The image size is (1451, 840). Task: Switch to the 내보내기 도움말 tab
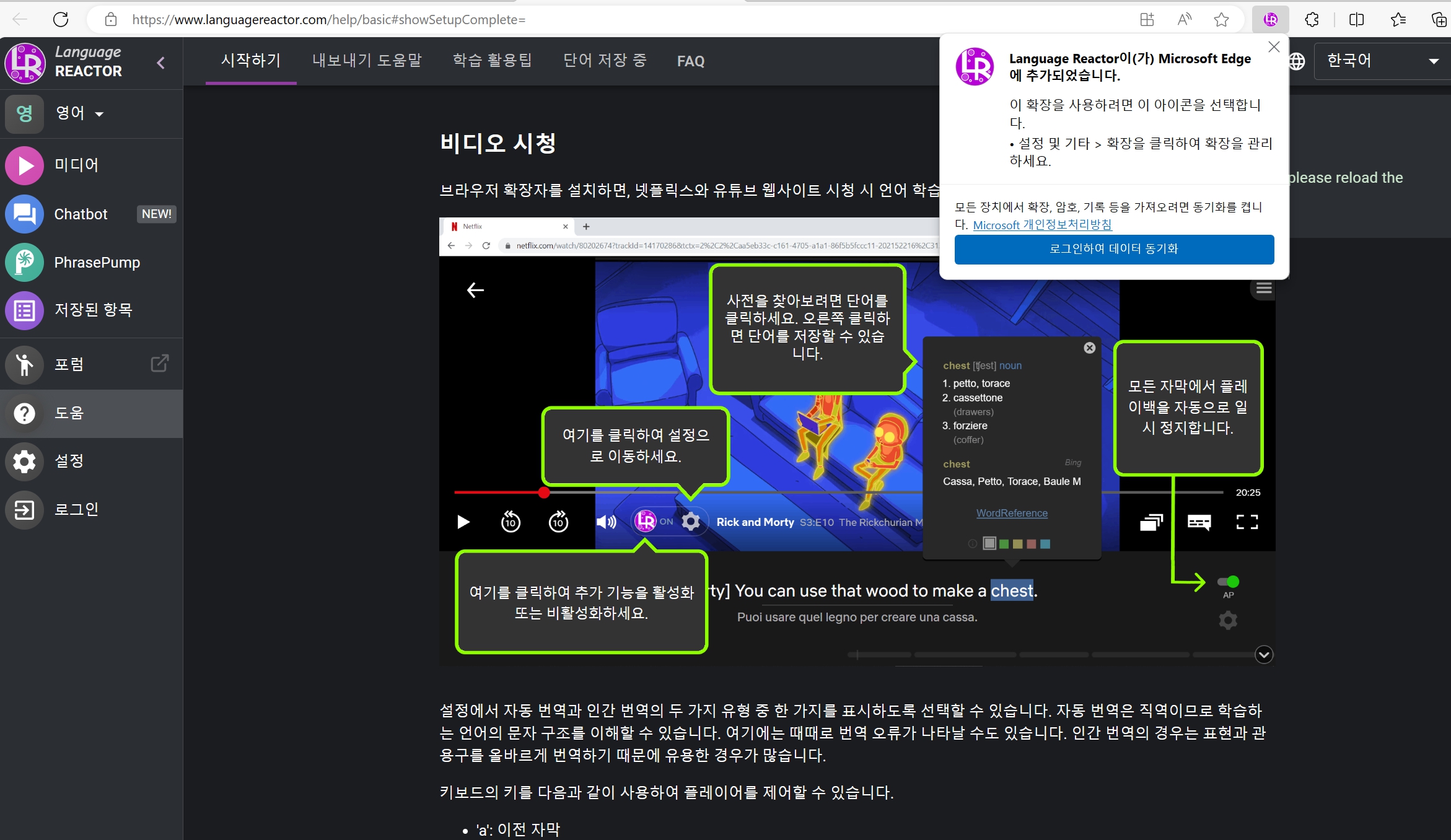click(367, 61)
